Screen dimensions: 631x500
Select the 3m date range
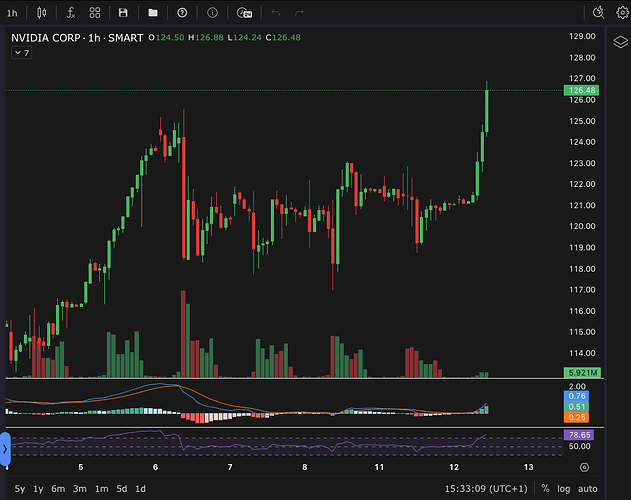point(80,489)
